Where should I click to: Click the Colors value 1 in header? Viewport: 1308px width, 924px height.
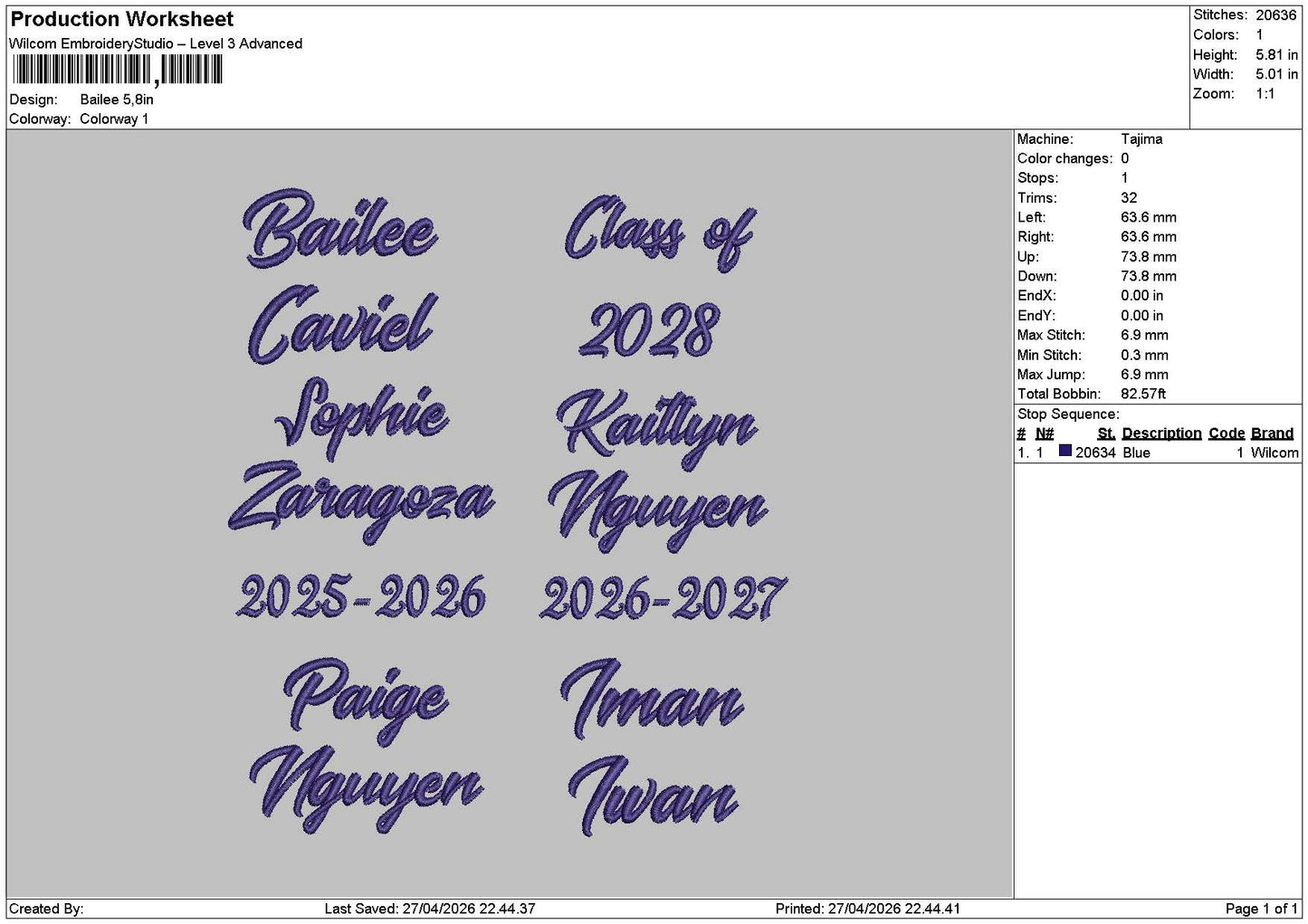click(x=1259, y=35)
